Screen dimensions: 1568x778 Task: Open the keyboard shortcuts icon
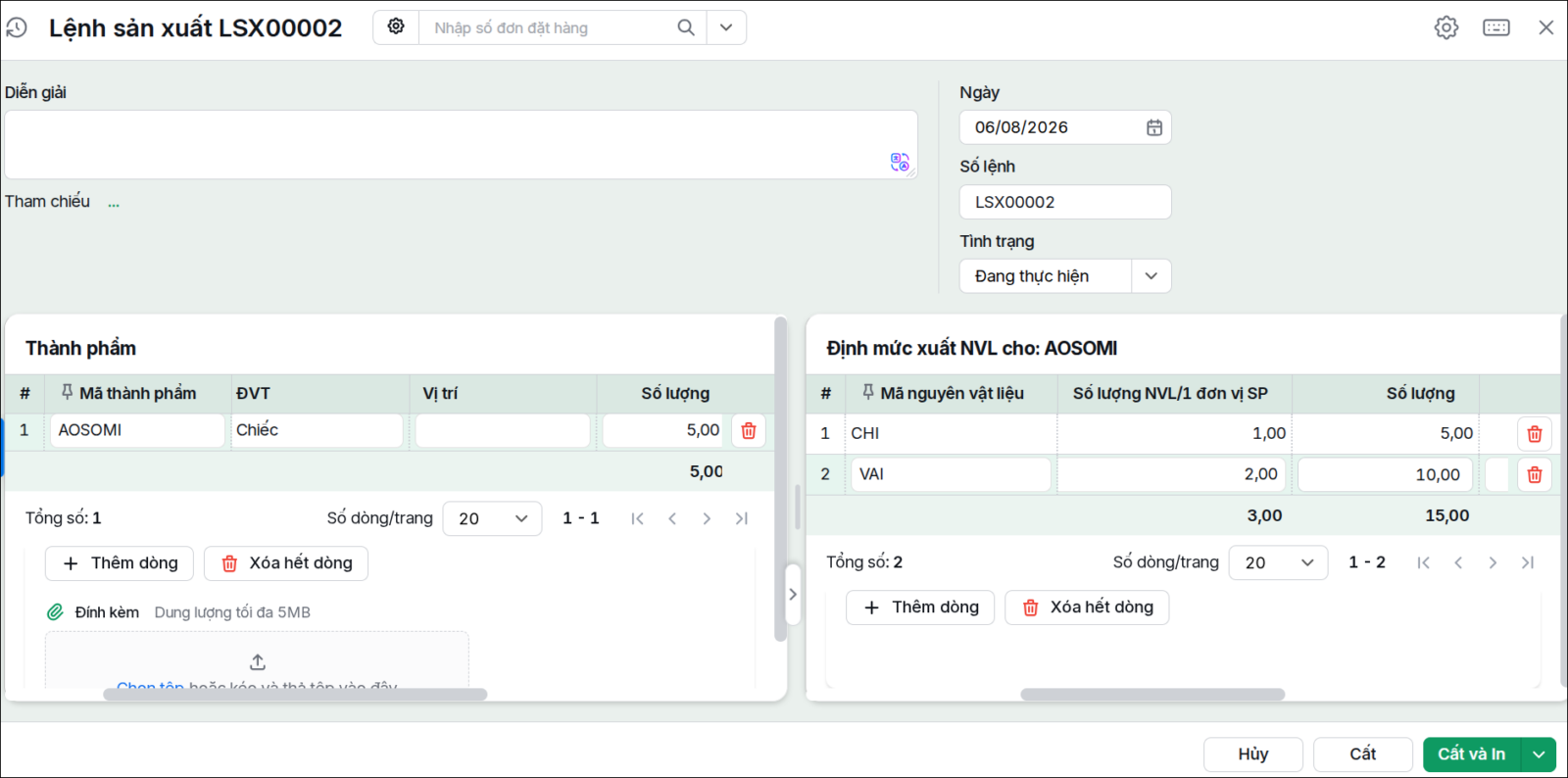pyautogui.click(x=1496, y=27)
